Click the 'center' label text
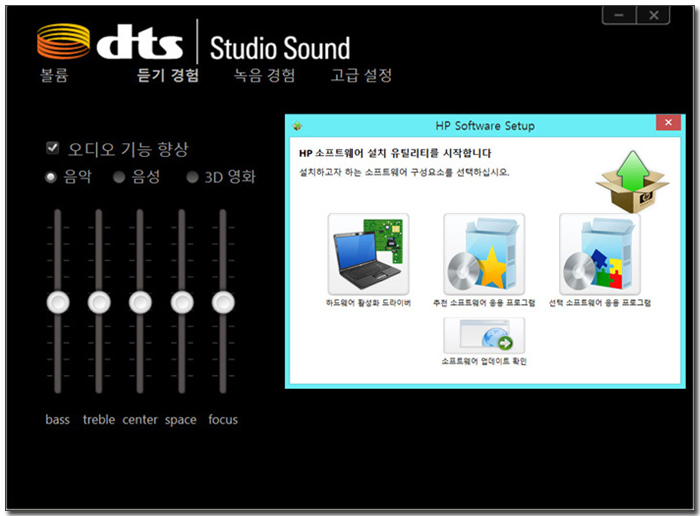The image size is (700, 516). coord(140,420)
